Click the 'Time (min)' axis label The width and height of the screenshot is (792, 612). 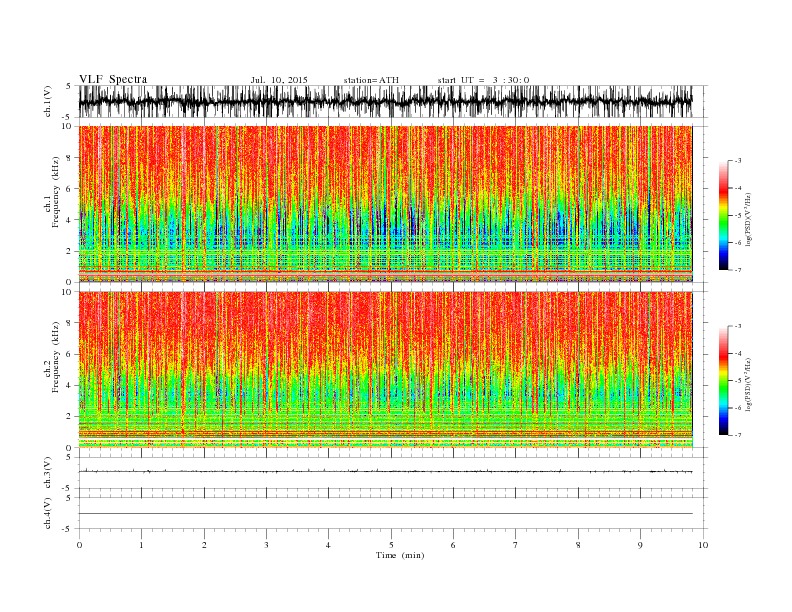tap(400, 555)
